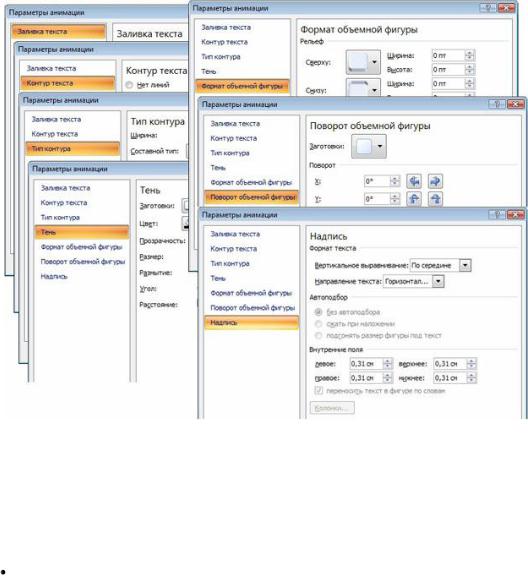This screenshot has height=579, width=528.
Task: Click the rotate-left X button in the rotation window
Action: tap(414, 181)
